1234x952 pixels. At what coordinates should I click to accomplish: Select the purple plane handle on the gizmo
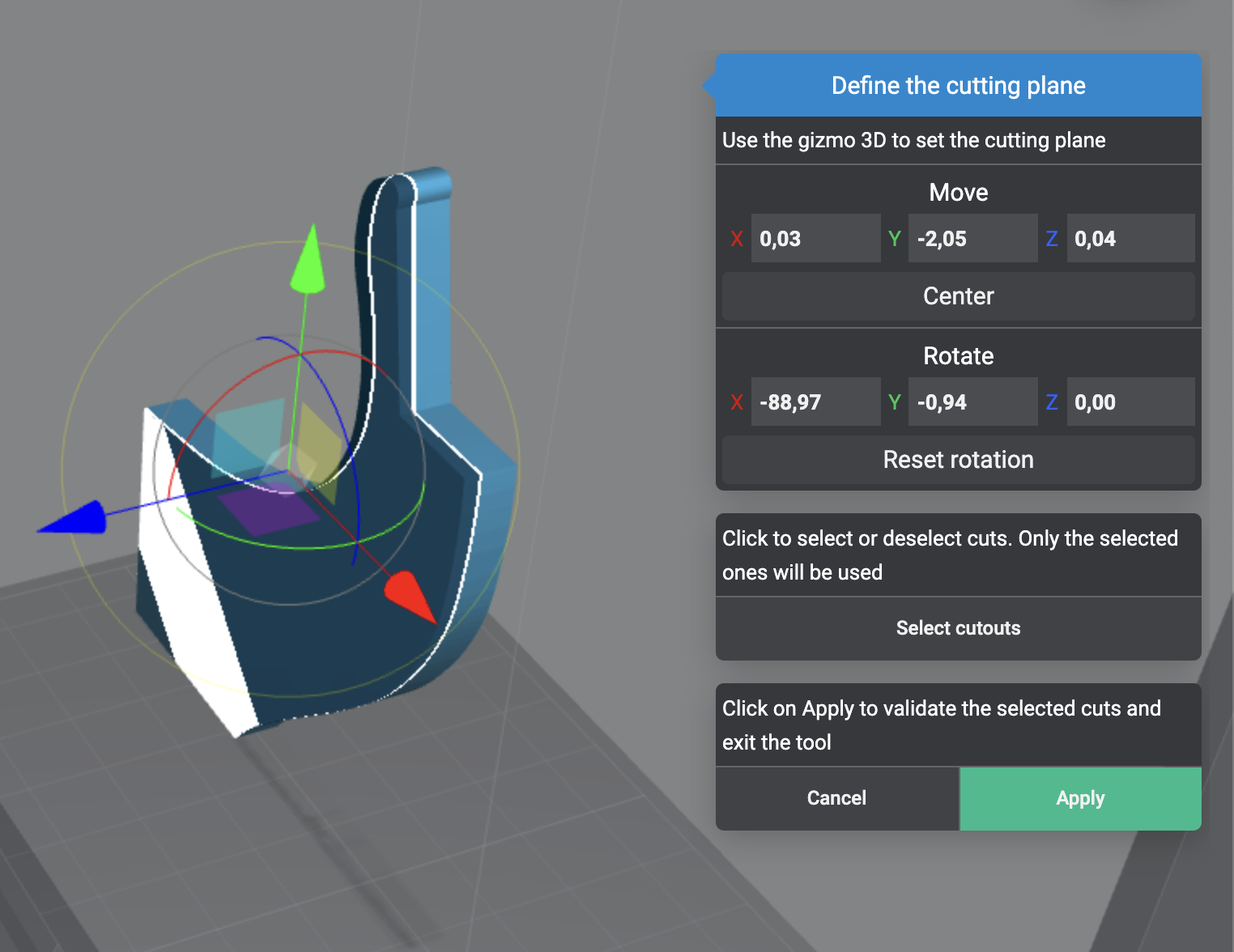tap(266, 509)
